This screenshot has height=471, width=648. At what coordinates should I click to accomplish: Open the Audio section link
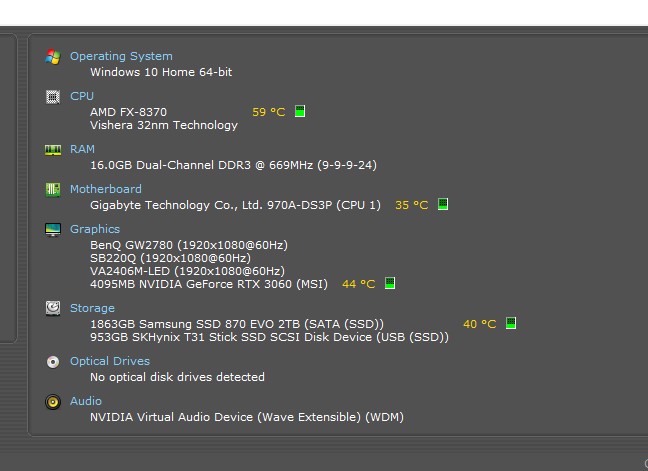coord(86,401)
